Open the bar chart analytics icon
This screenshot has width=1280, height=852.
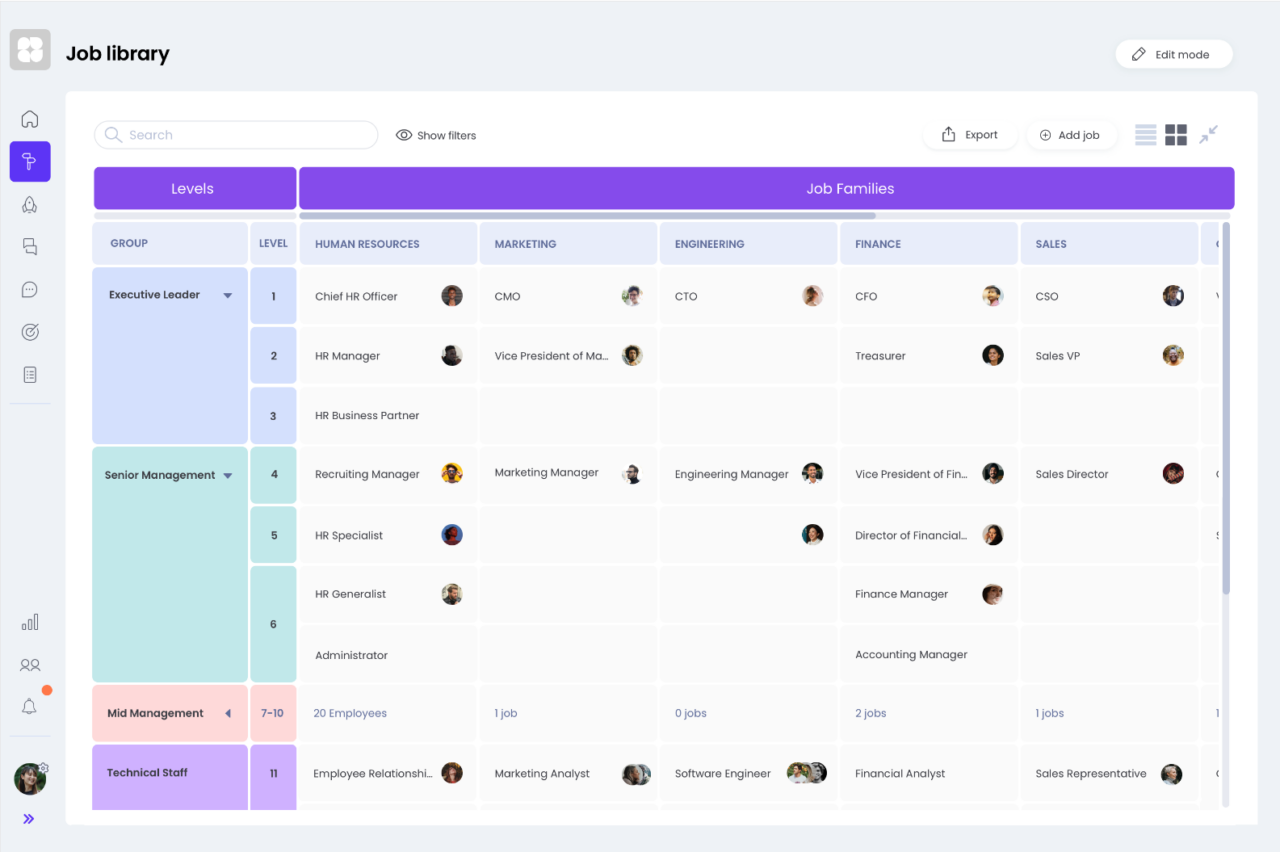click(30, 622)
